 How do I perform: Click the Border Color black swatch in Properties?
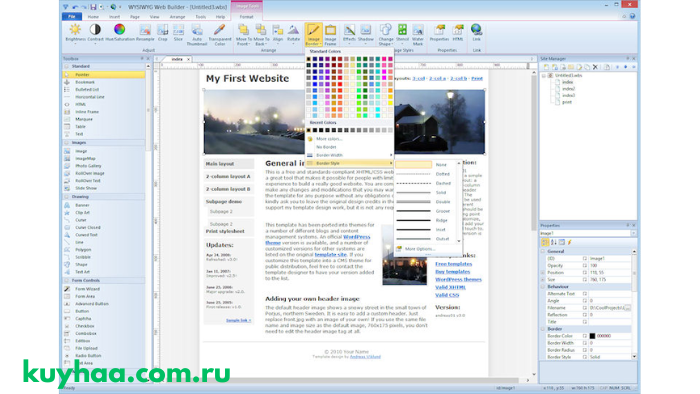[x=592, y=336]
